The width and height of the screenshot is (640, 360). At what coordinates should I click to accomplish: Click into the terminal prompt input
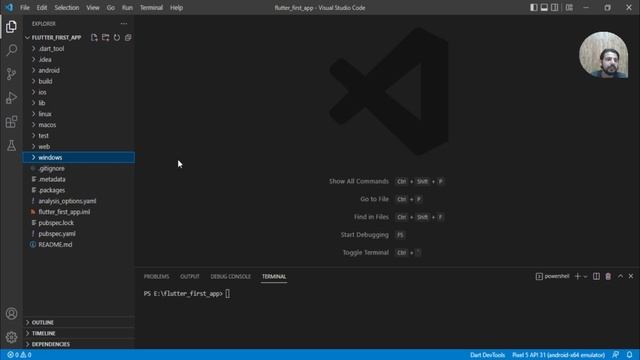[x=227, y=293]
